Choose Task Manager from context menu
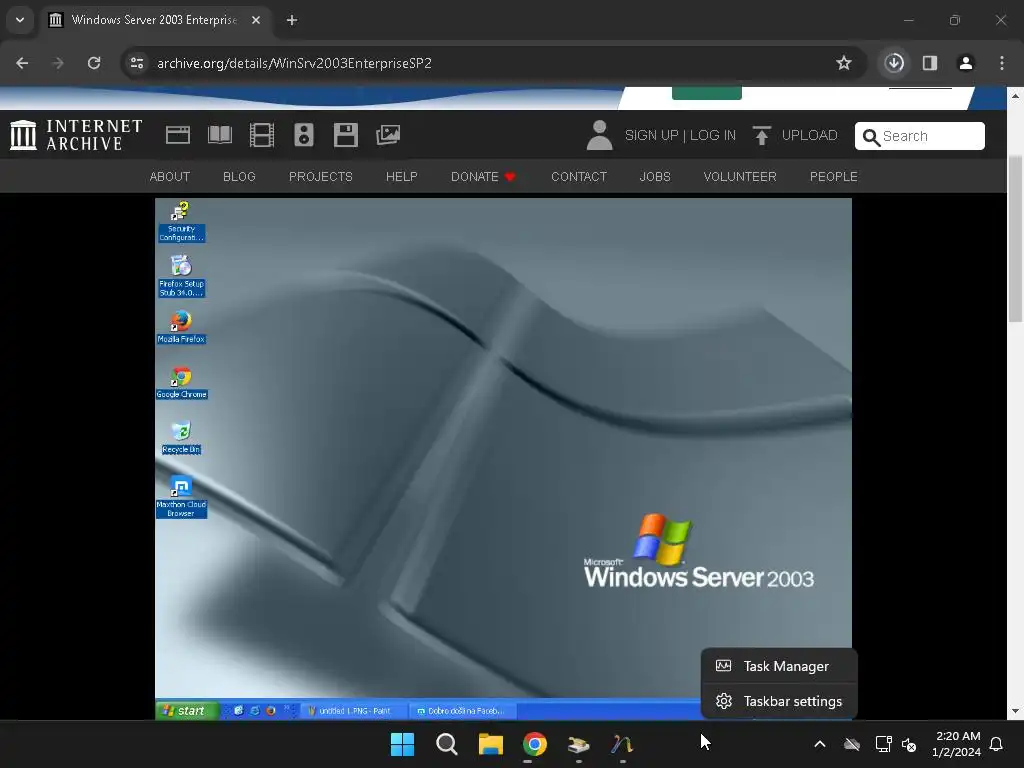 coord(779,666)
